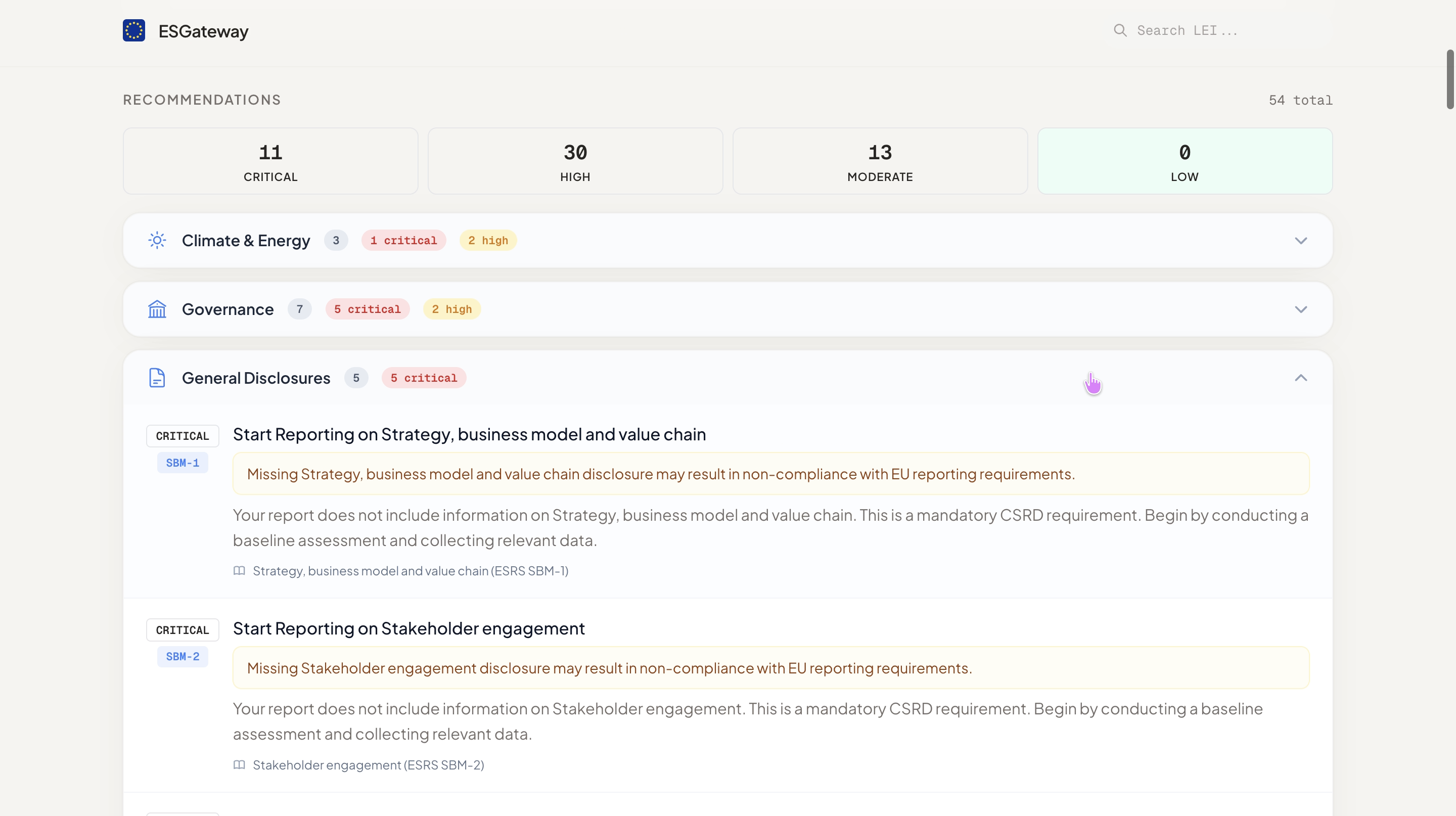The height and width of the screenshot is (816, 1456).
Task: Click the Governance building icon
Action: pyautogui.click(x=157, y=309)
